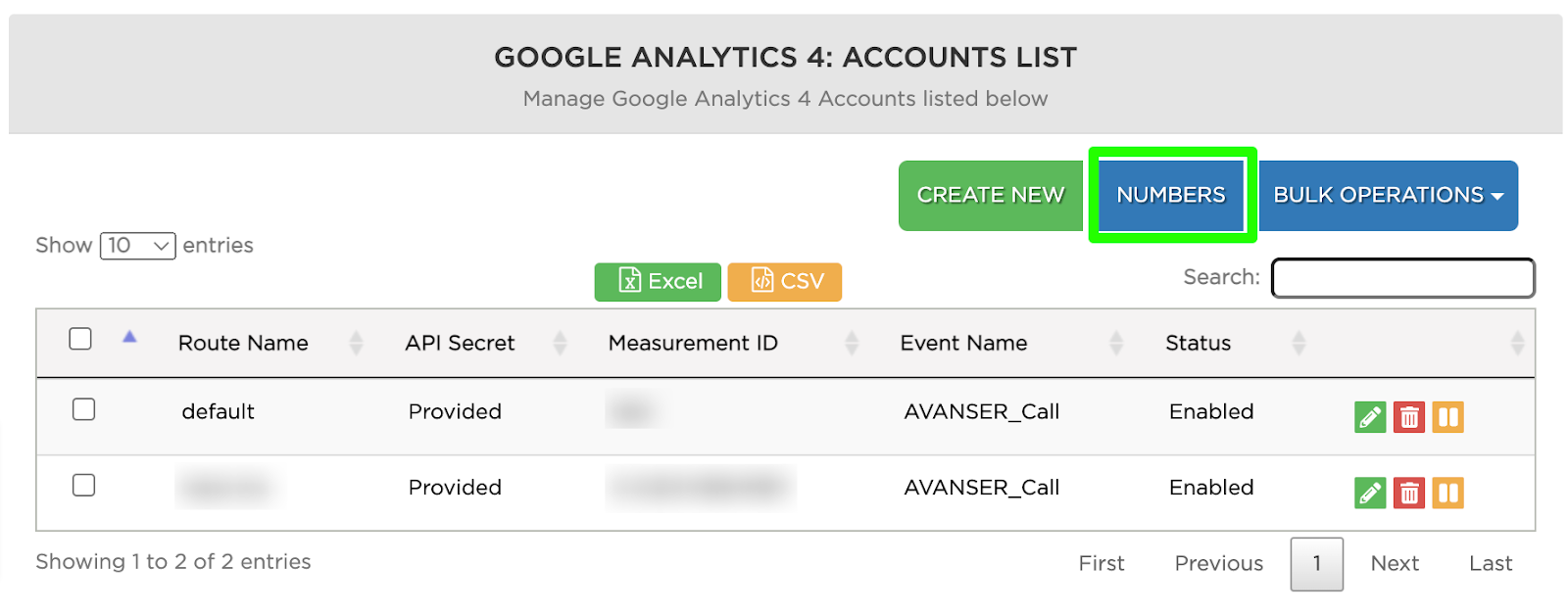The width and height of the screenshot is (1568, 612).
Task: Sort table by Event Name
Action: pos(963,344)
